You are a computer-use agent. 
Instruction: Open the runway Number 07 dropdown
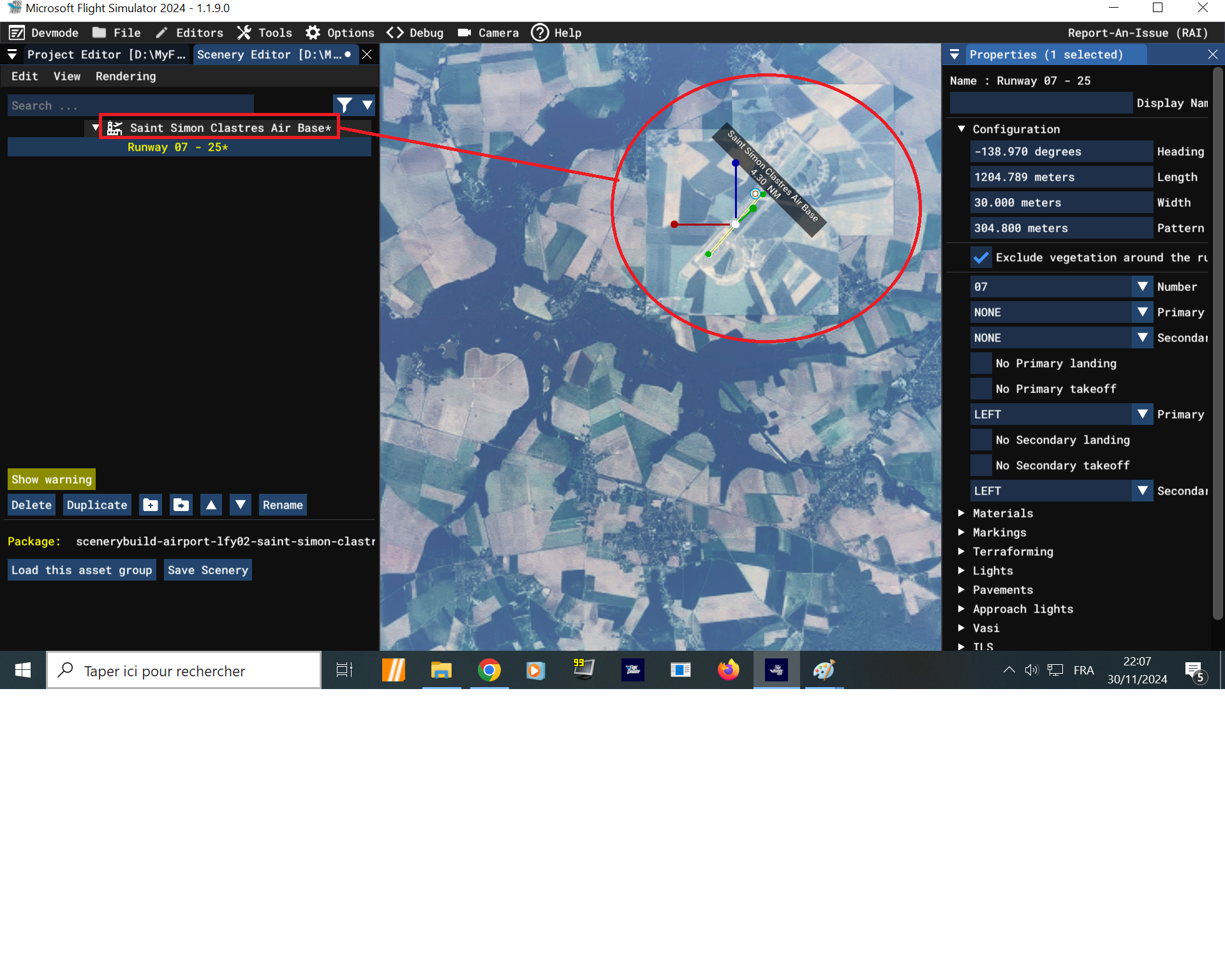pos(1142,287)
